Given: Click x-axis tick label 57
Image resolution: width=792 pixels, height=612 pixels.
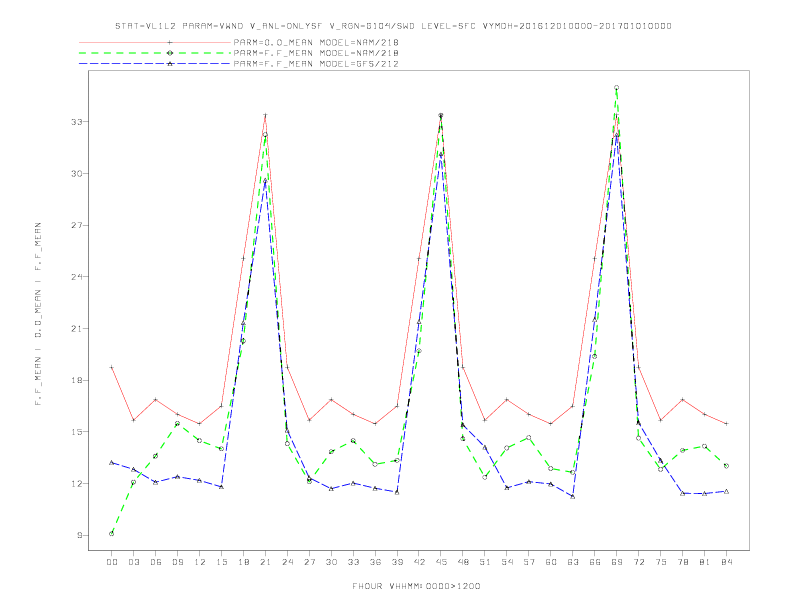Looking at the screenshot, I should (529, 562).
